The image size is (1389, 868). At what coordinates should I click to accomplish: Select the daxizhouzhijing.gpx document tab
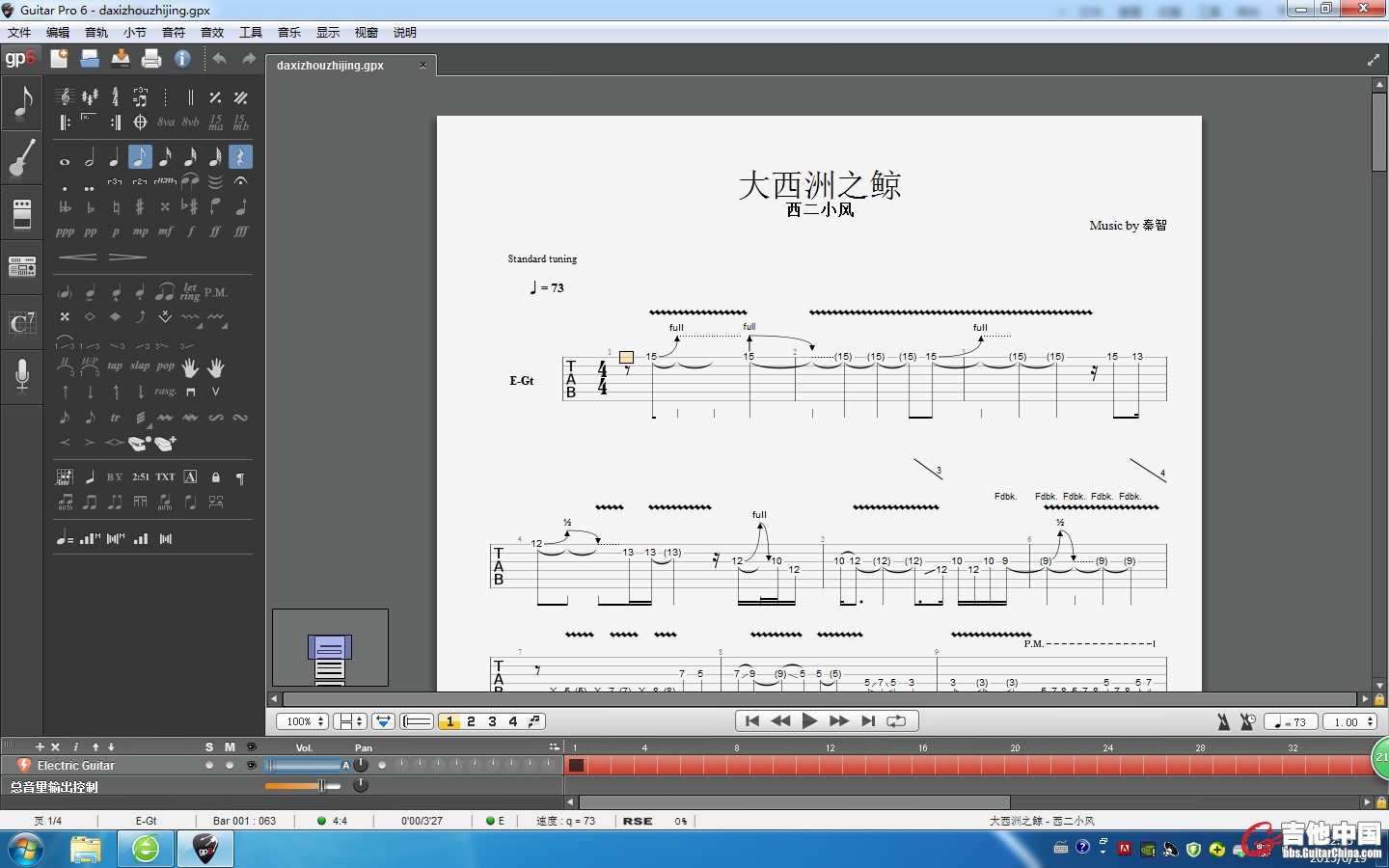click(351, 66)
